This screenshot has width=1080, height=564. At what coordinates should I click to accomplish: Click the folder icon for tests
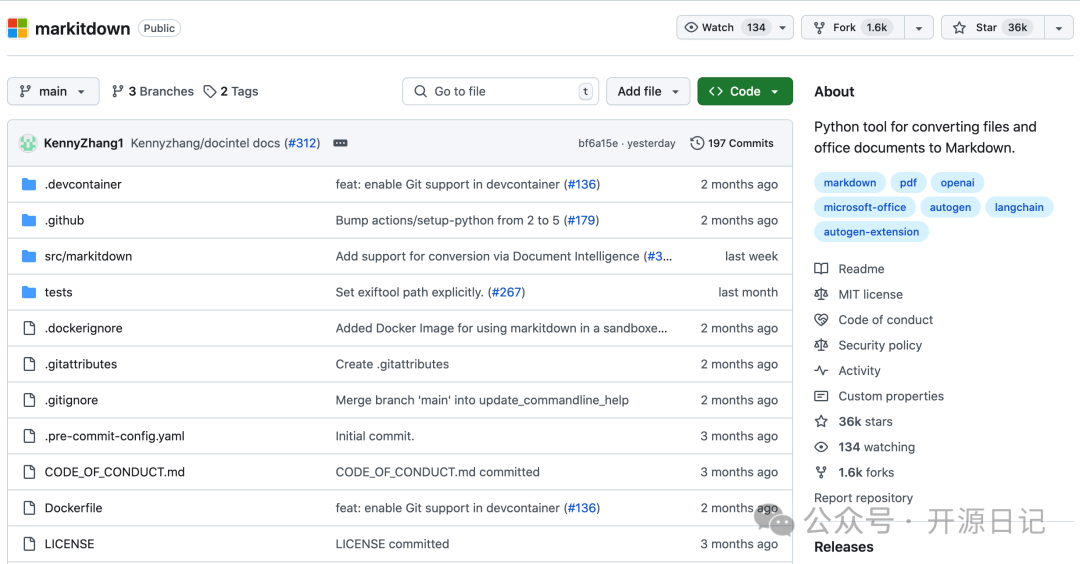pos(29,292)
